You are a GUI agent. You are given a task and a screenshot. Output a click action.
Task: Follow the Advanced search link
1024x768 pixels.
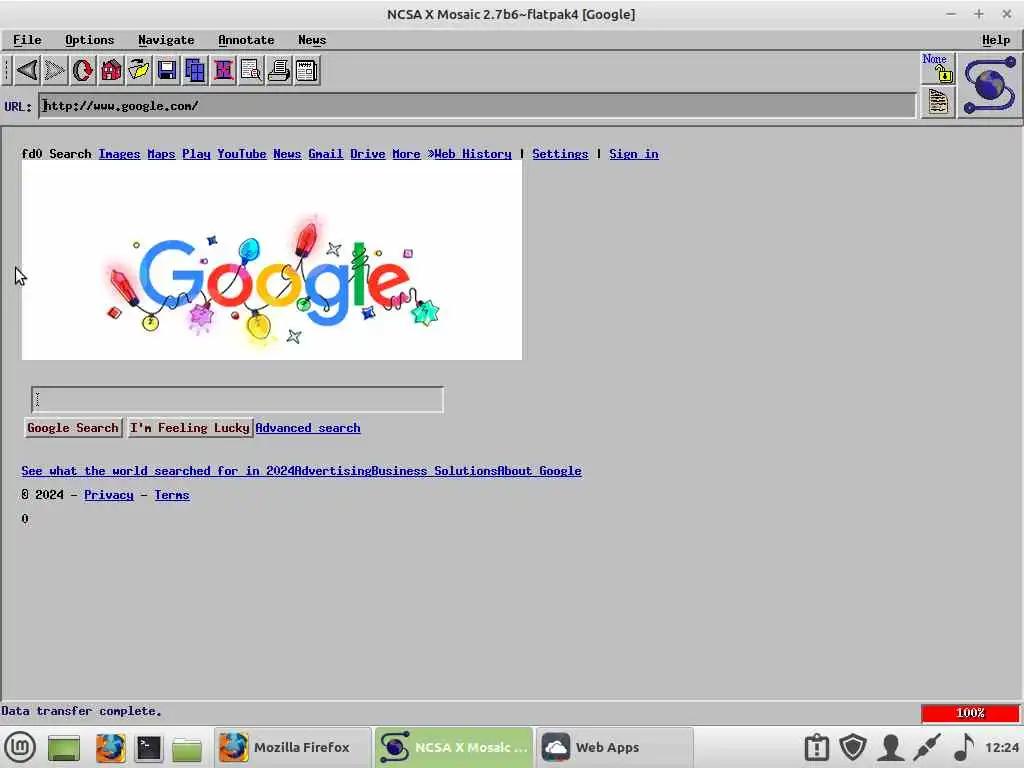(308, 428)
